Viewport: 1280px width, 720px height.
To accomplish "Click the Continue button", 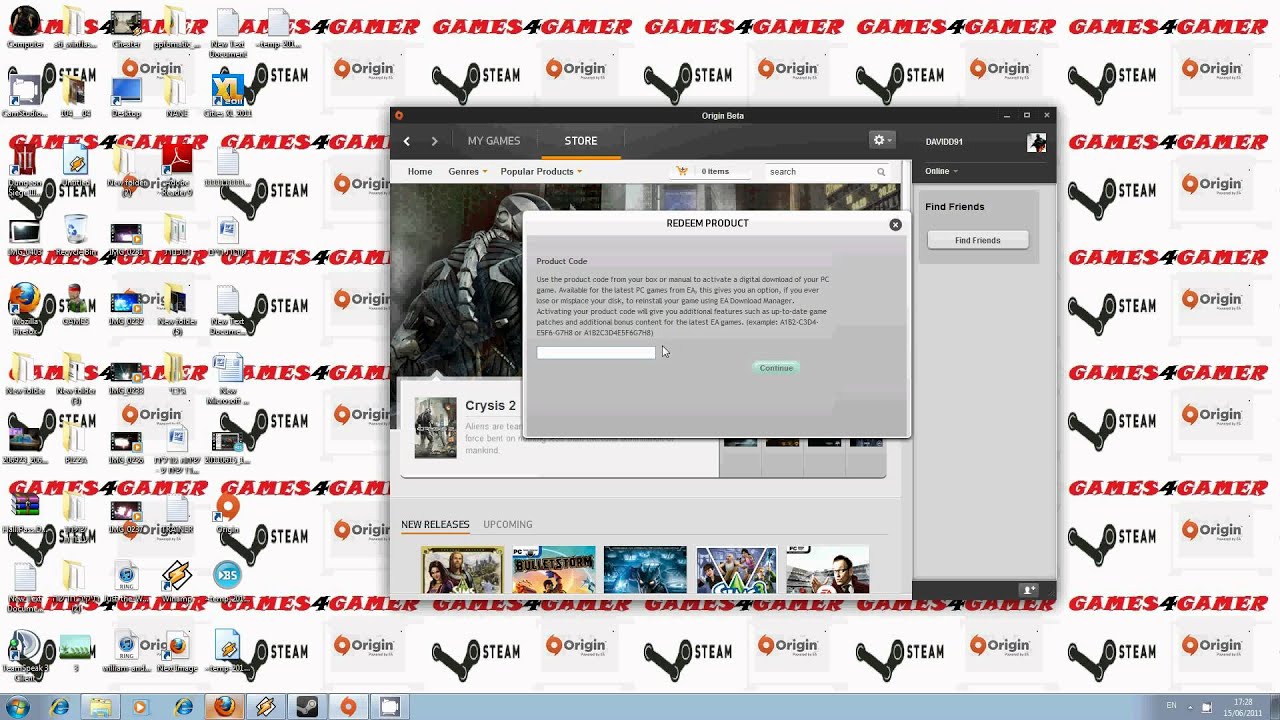I will tap(776, 368).
